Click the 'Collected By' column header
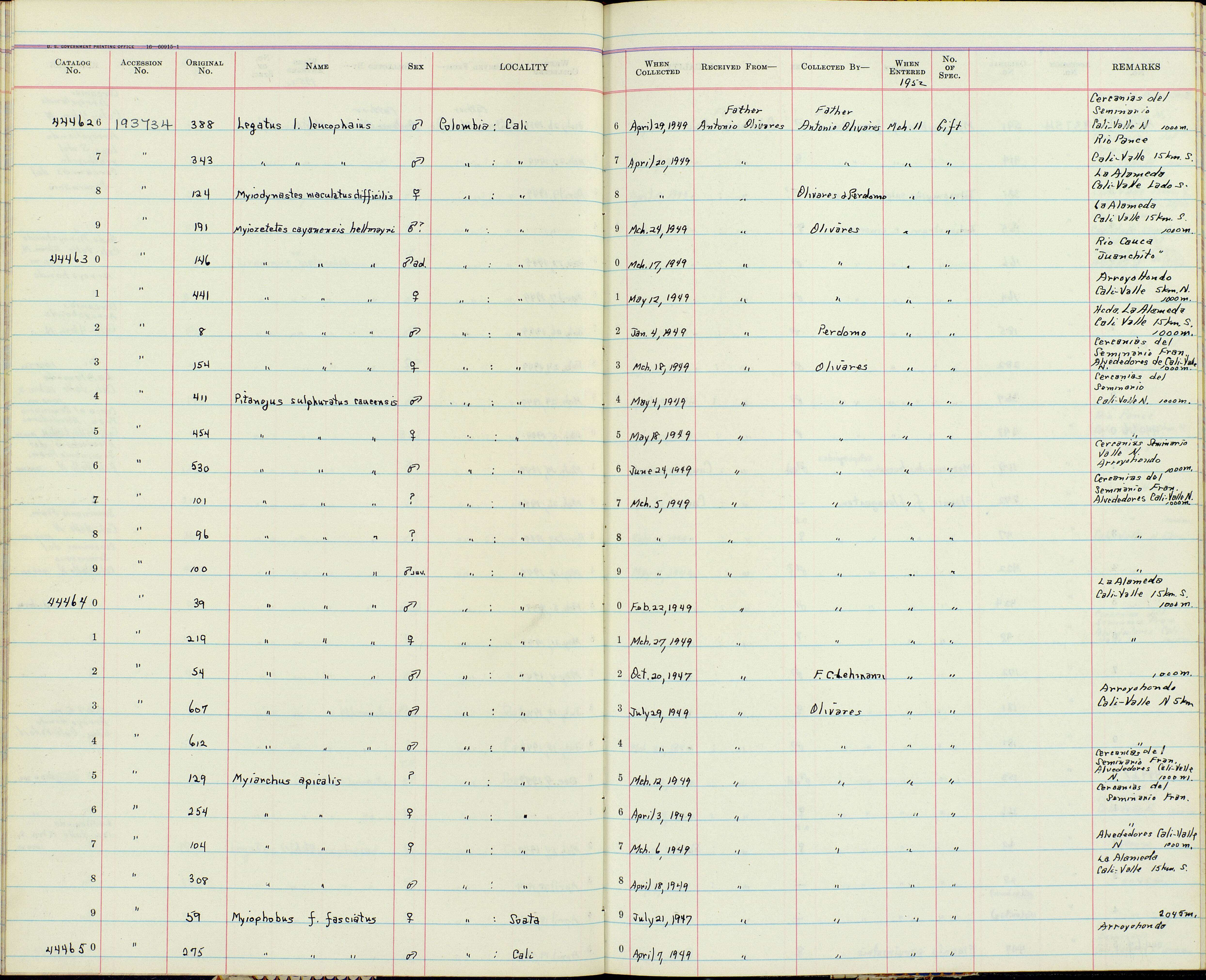This screenshot has width=1206, height=980. pos(836,67)
